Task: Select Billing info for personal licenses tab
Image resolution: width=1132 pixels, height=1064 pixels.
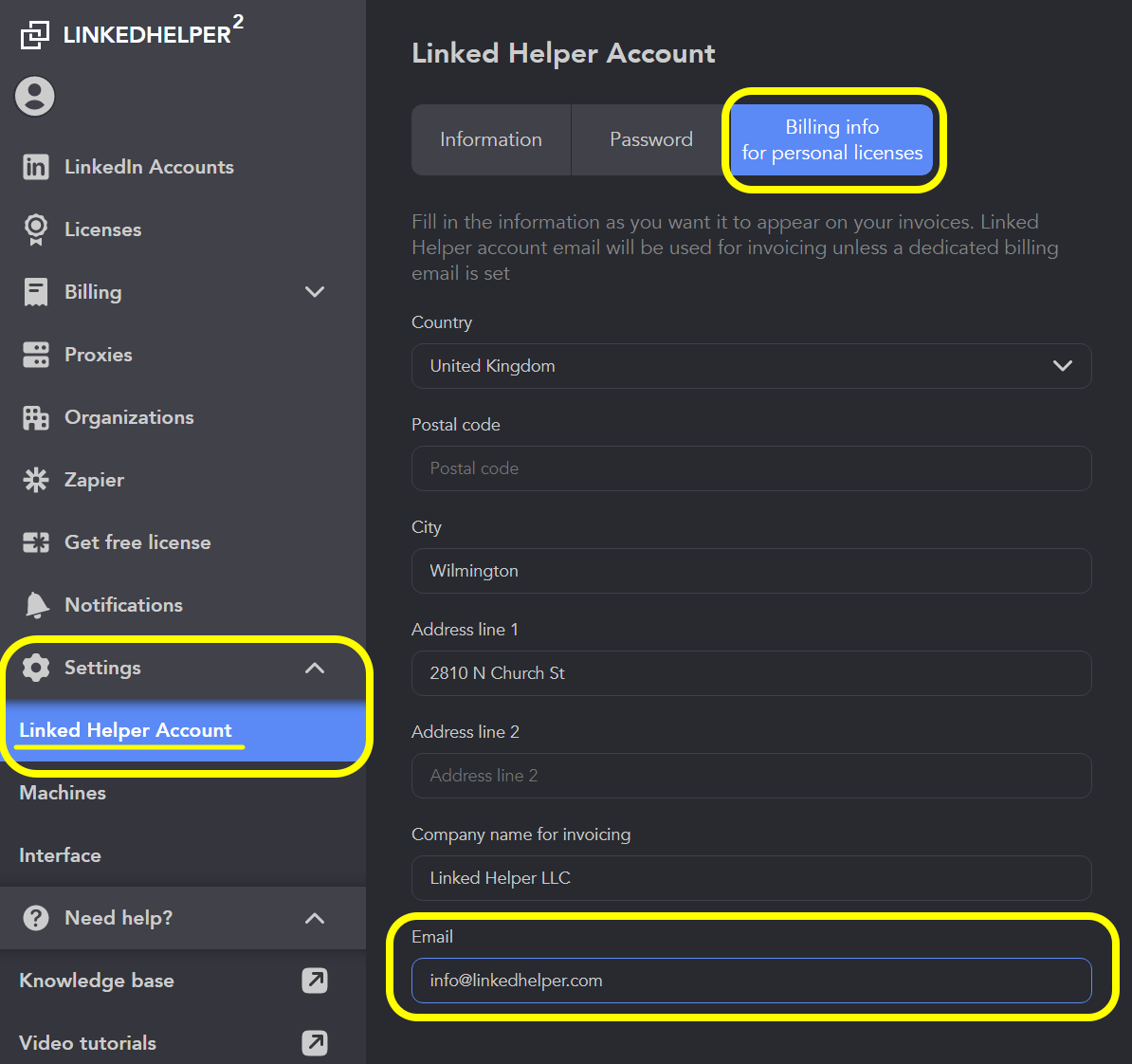Action: click(x=831, y=139)
